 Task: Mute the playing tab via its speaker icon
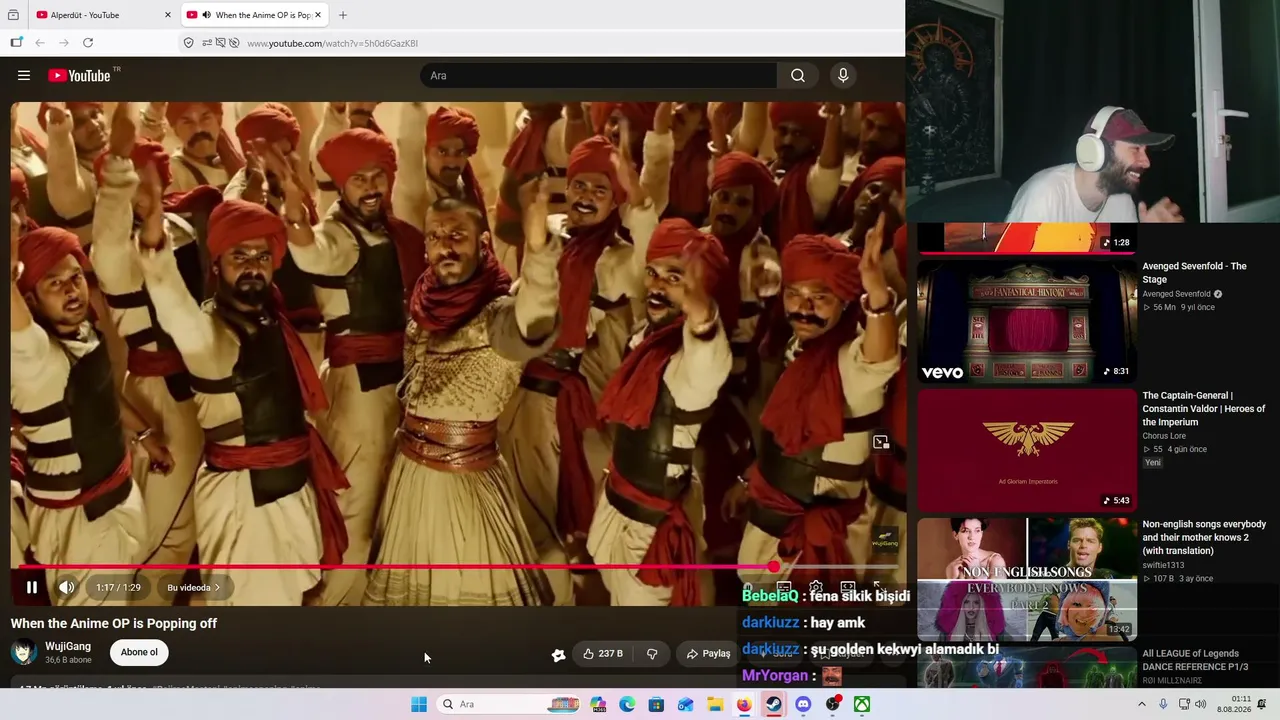206,15
